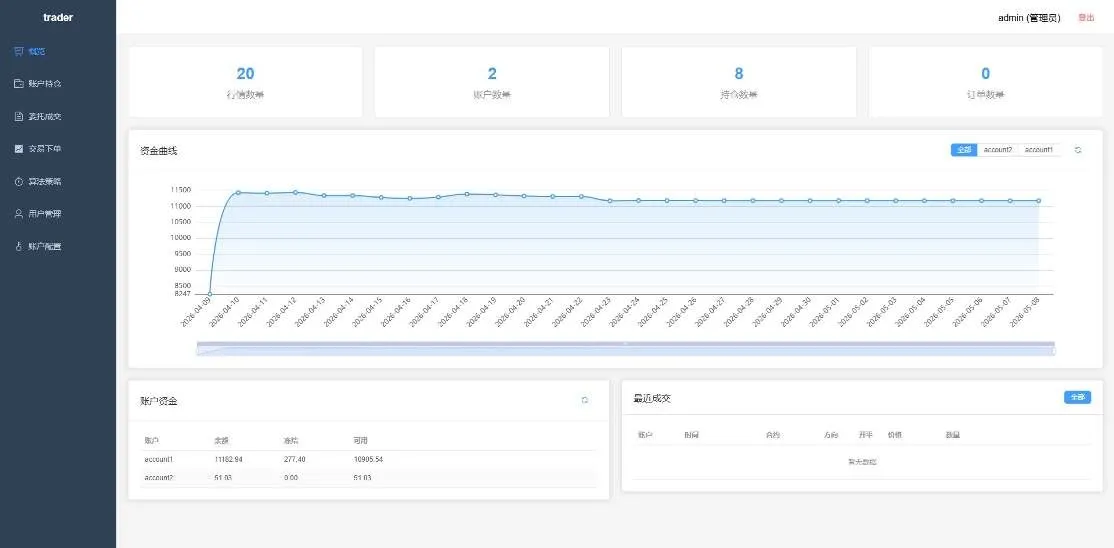1114x548 pixels.
Task: Select the account2 tab on the chart
Action: point(997,150)
